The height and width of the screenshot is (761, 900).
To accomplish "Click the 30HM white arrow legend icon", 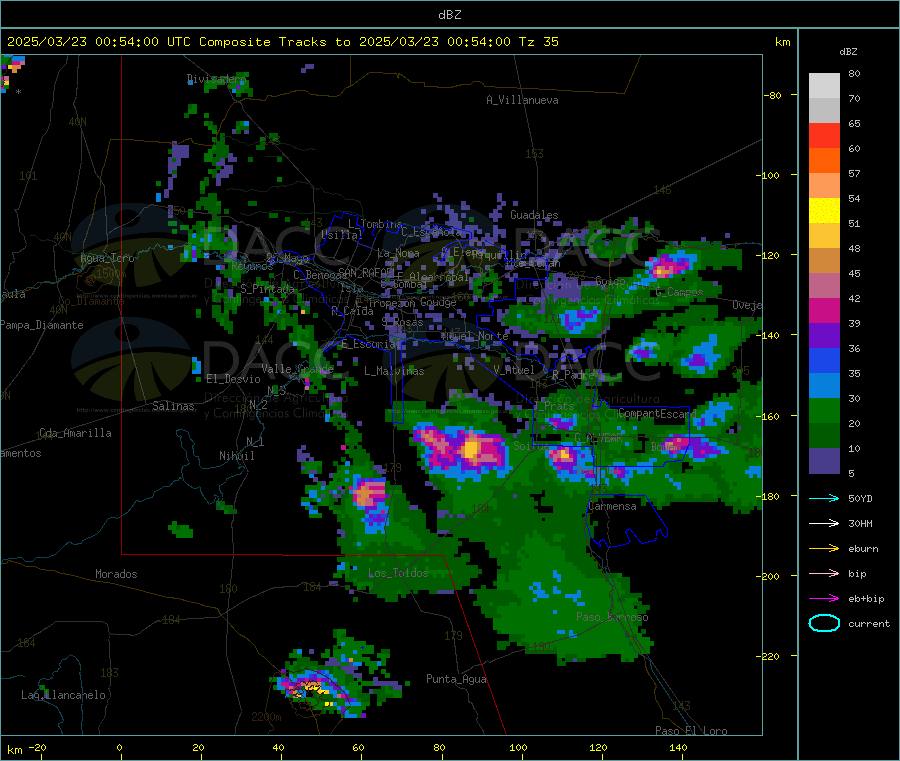I will click(x=824, y=523).
